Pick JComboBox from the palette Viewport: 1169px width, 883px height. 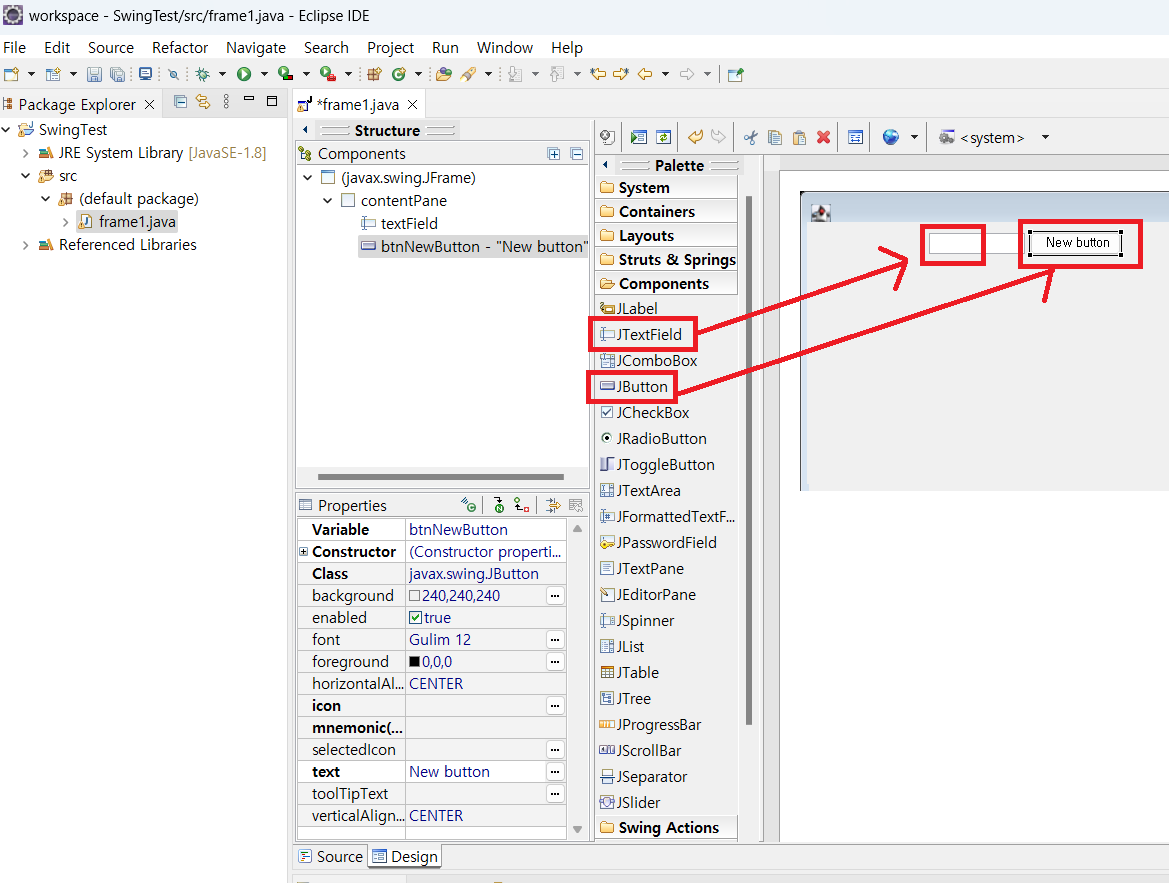pyautogui.click(x=649, y=361)
